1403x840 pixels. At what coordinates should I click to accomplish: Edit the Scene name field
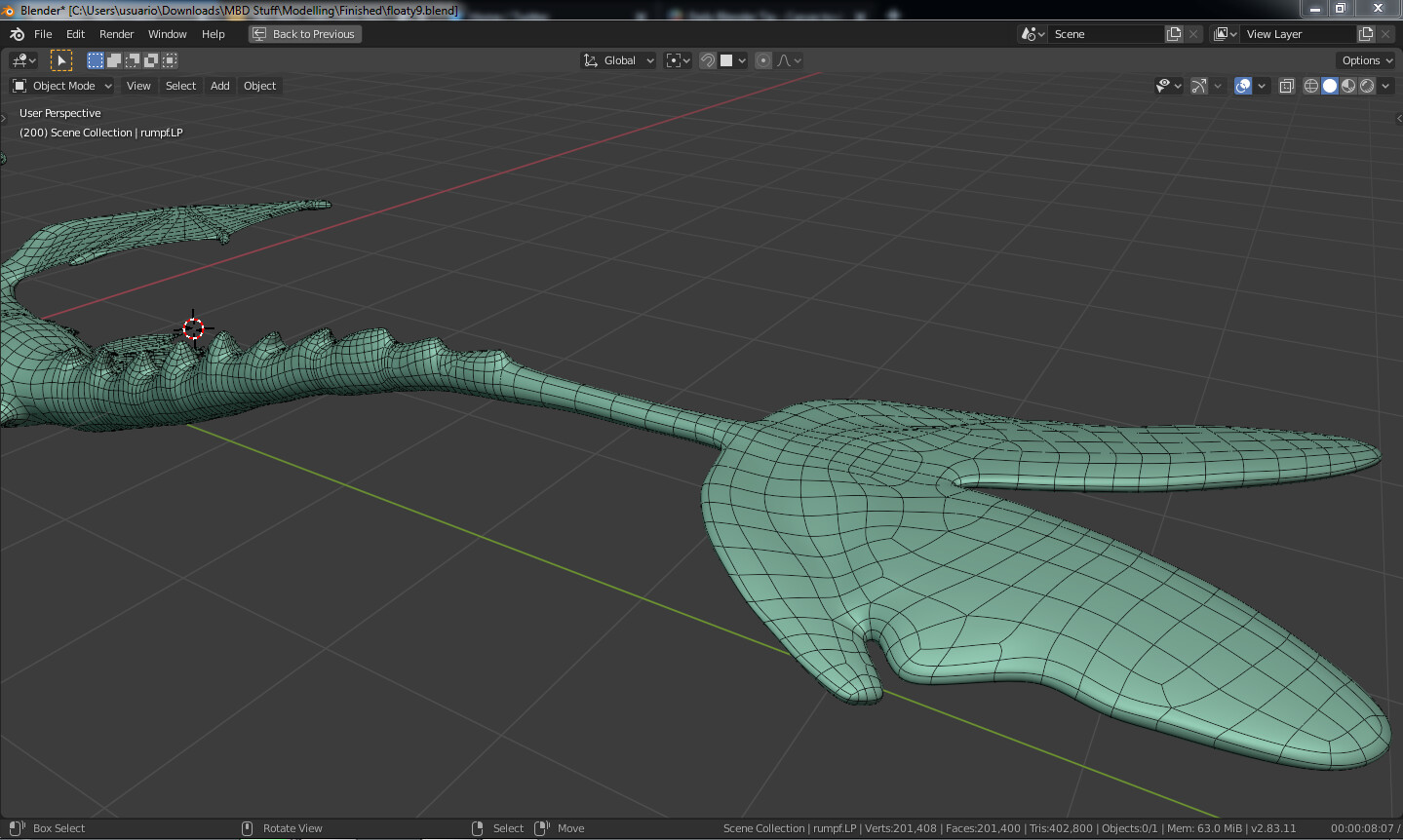point(1107,34)
